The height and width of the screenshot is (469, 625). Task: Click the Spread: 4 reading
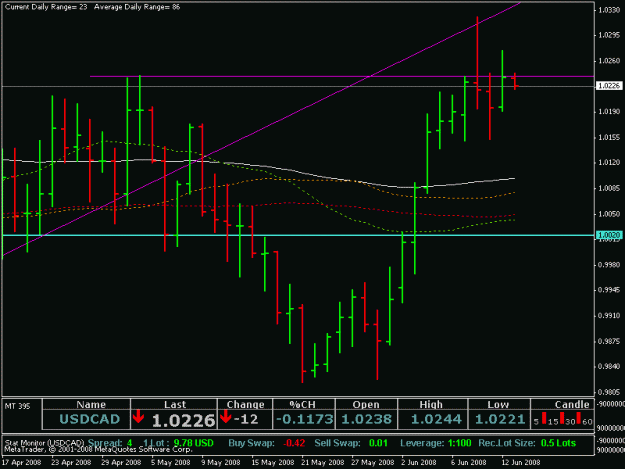click(x=110, y=443)
